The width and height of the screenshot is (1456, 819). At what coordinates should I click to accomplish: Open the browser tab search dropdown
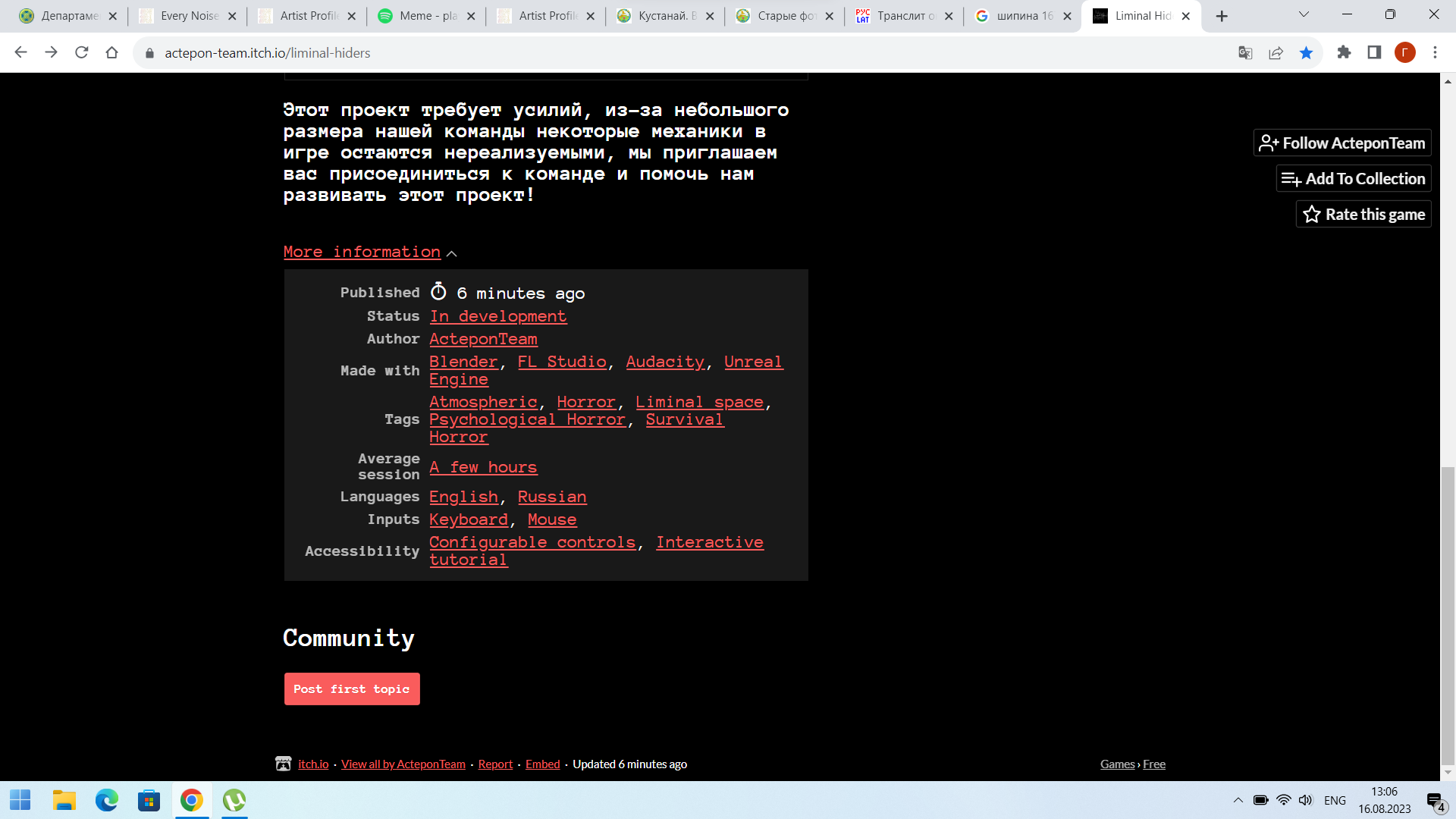[x=1304, y=14]
